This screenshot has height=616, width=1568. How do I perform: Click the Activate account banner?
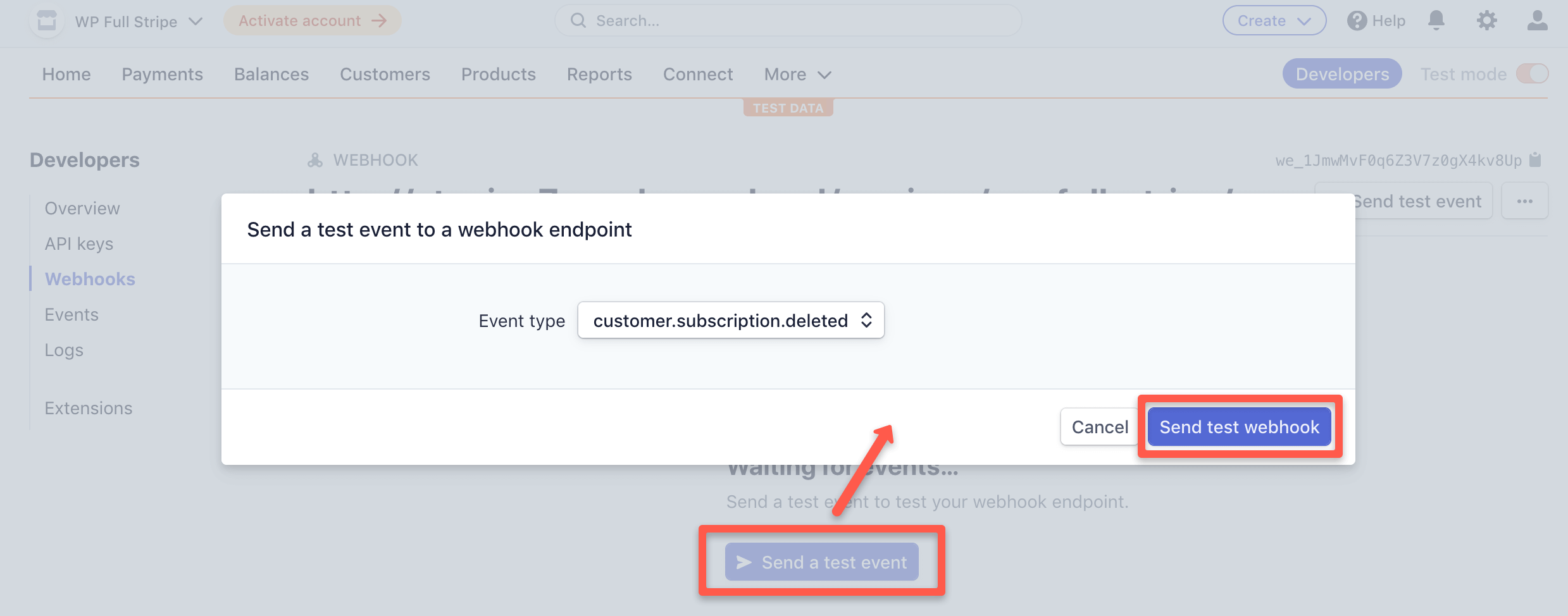312,20
